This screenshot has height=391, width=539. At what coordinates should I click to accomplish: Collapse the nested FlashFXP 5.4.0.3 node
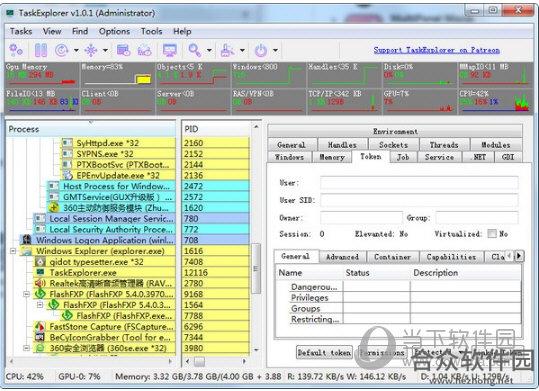(40, 305)
